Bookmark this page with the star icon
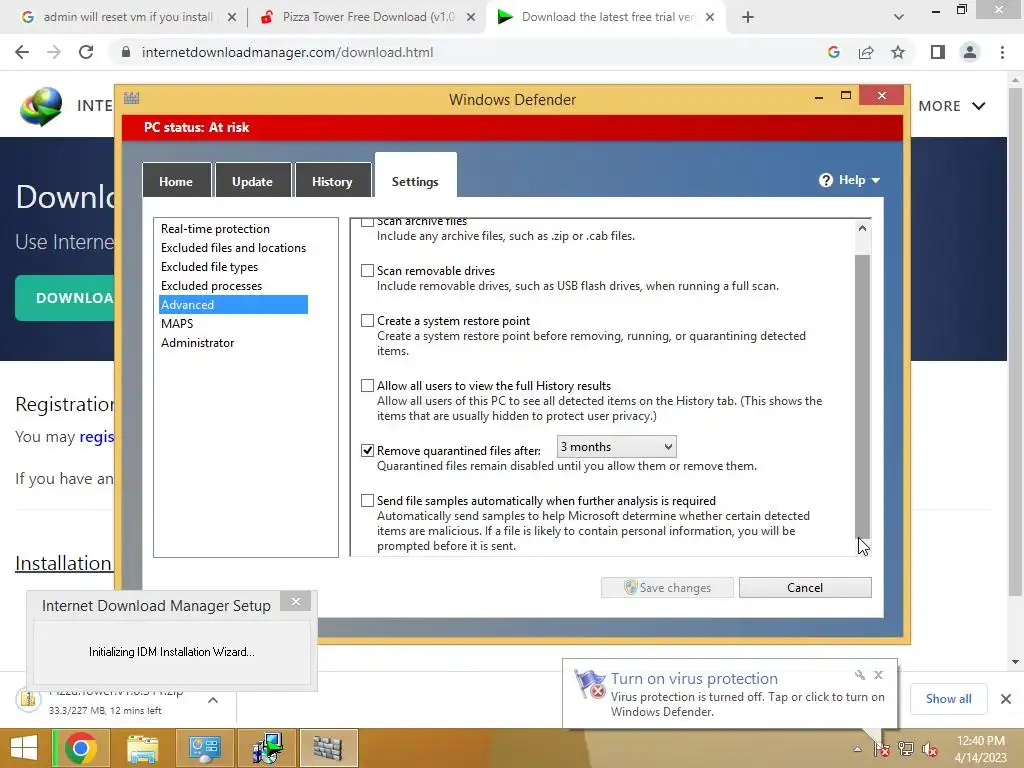The height and width of the screenshot is (768, 1024). point(898,52)
